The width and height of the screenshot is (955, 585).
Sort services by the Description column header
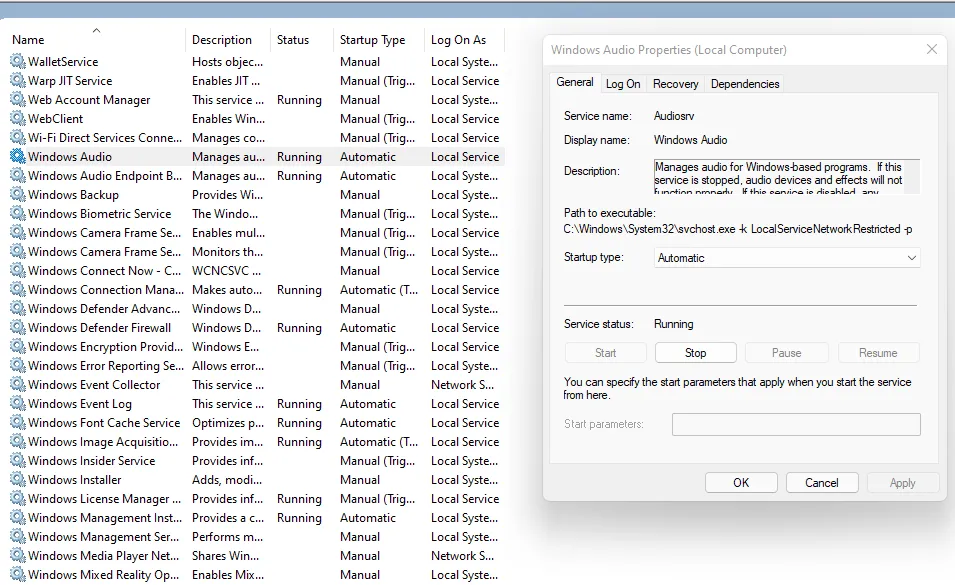tap(222, 40)
